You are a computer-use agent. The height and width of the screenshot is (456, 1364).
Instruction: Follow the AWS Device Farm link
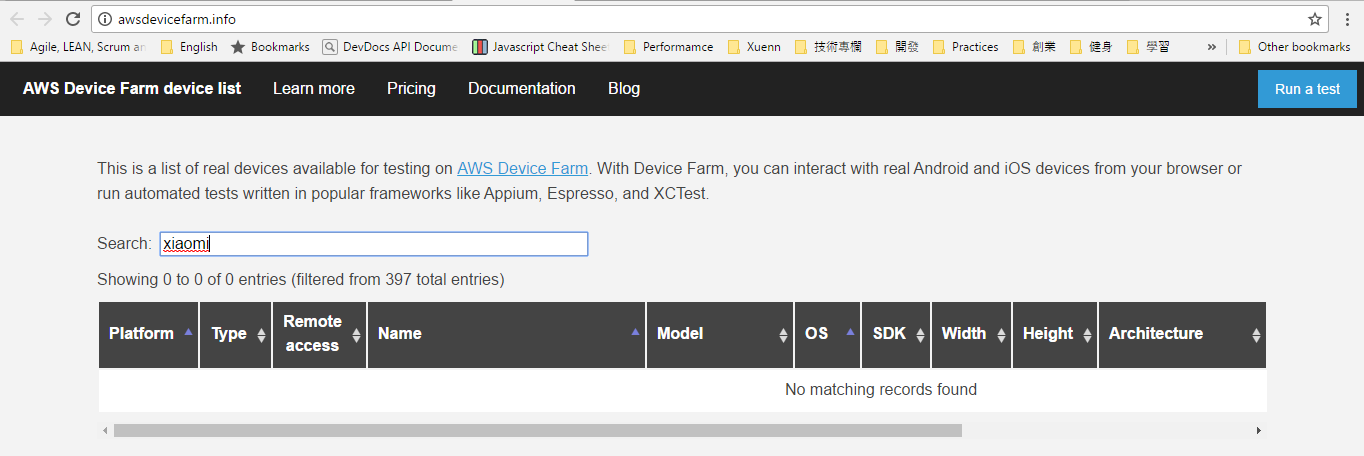click(522, 169)
